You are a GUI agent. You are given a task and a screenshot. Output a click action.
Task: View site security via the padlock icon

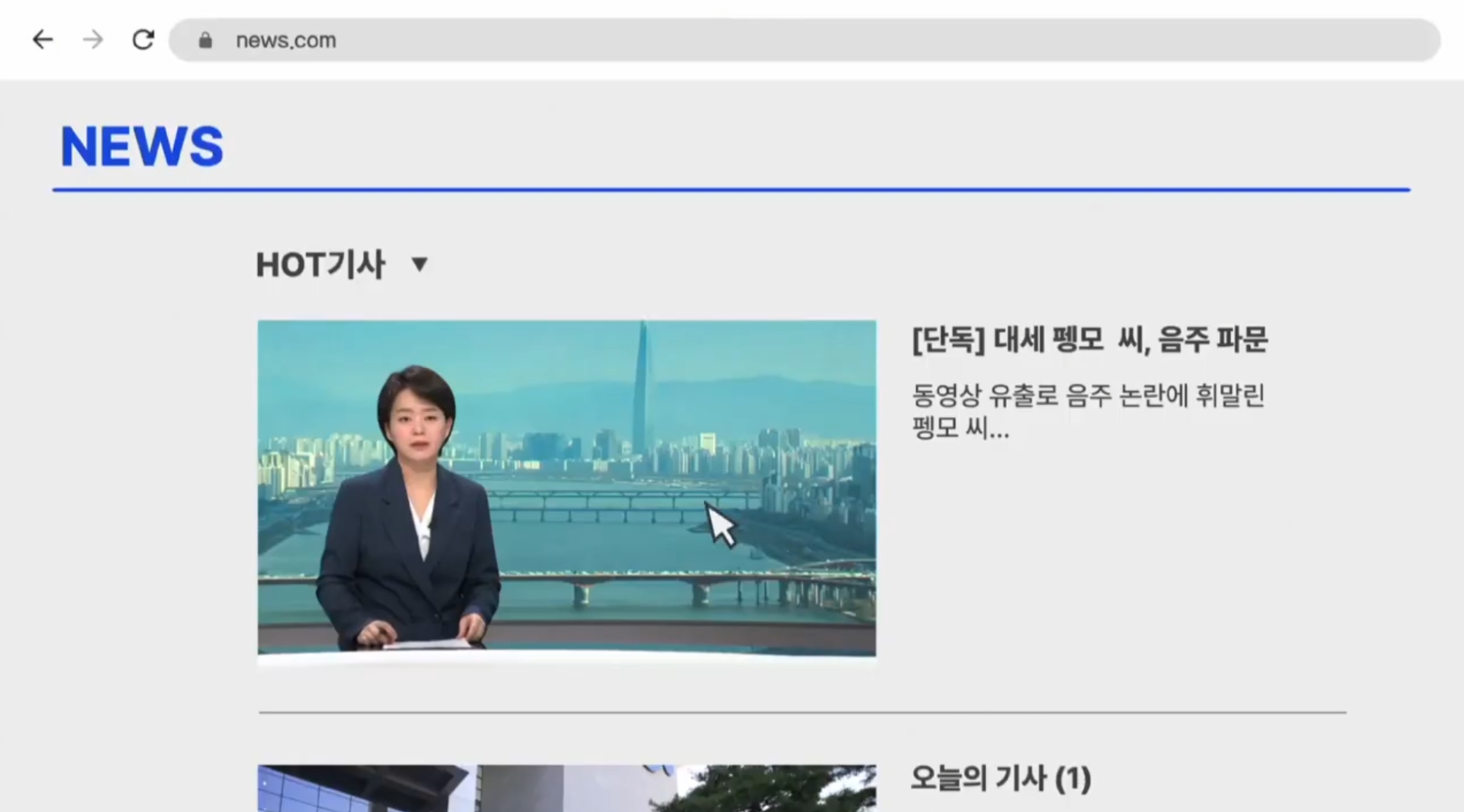(x=205, y=41)
